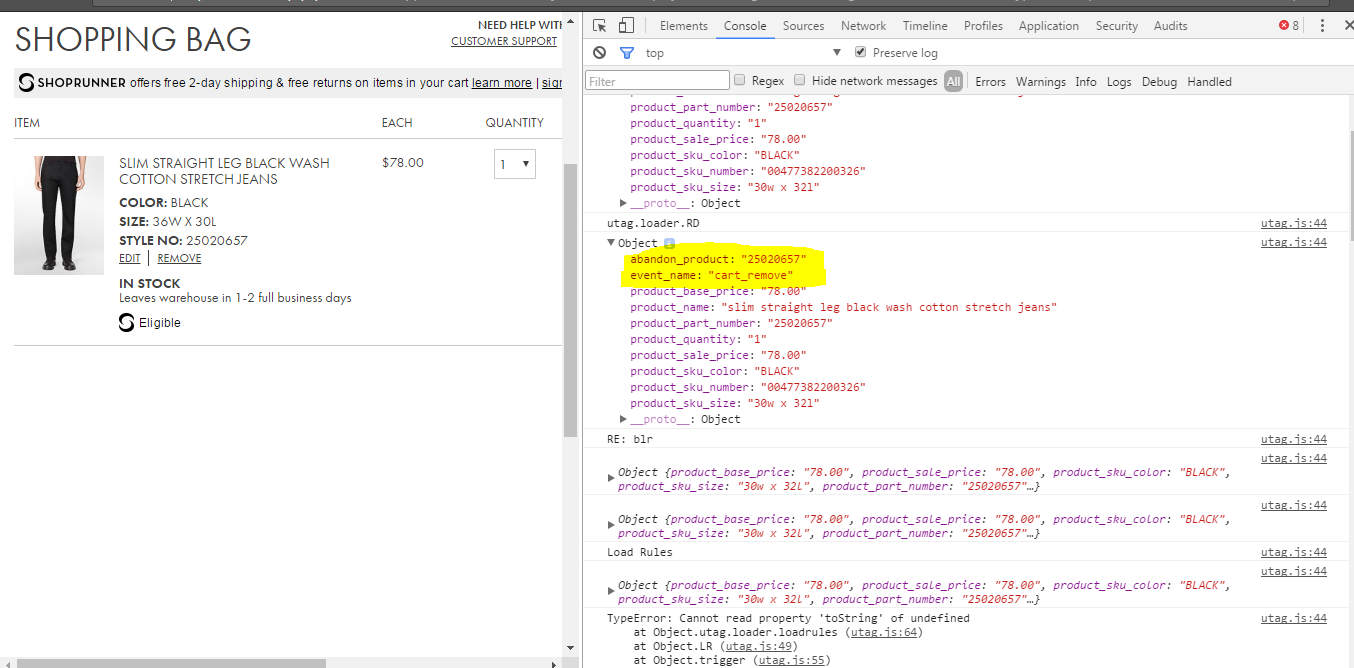Open the CUSTOMER SUPPORT link

coord(504,41)
